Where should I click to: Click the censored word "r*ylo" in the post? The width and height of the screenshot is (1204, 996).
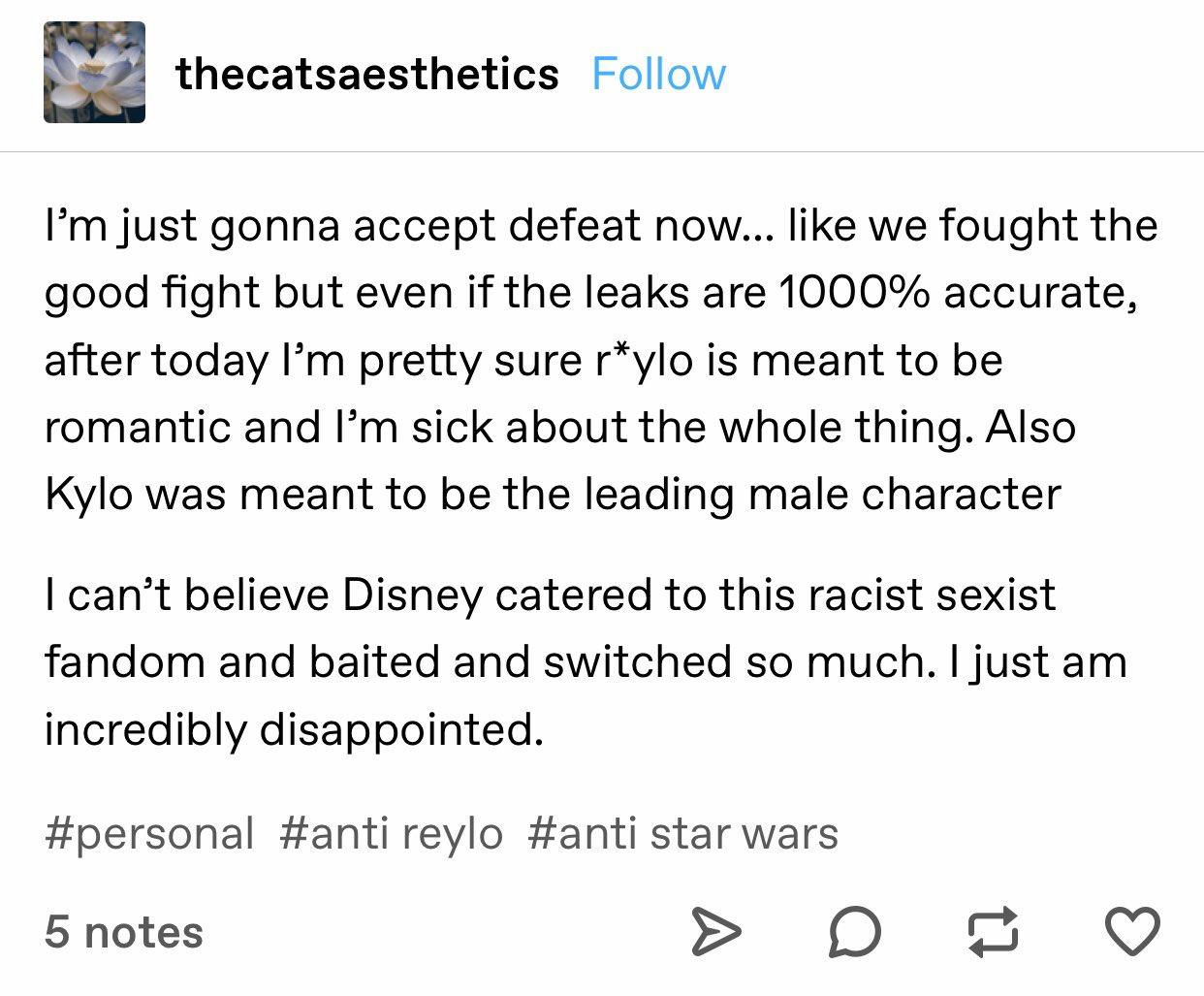(x=644, y=361)
